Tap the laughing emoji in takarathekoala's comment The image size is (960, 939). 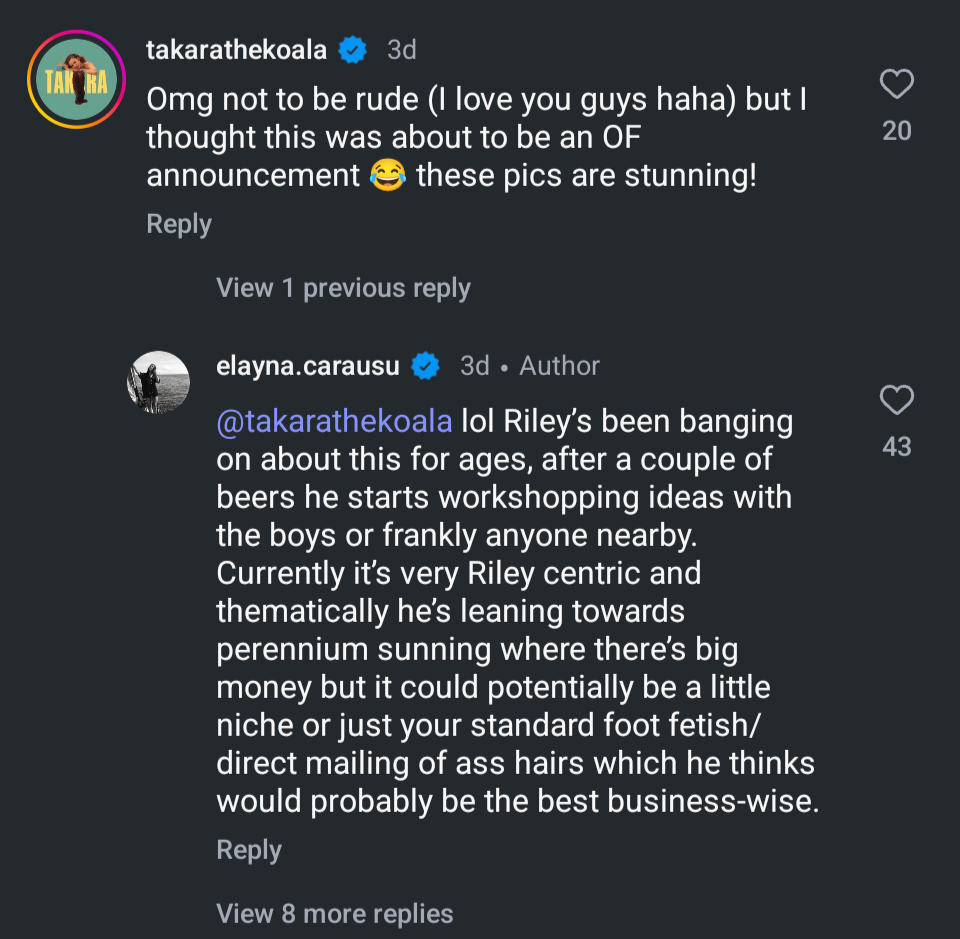pyautogui.click(x=387, y=176)
